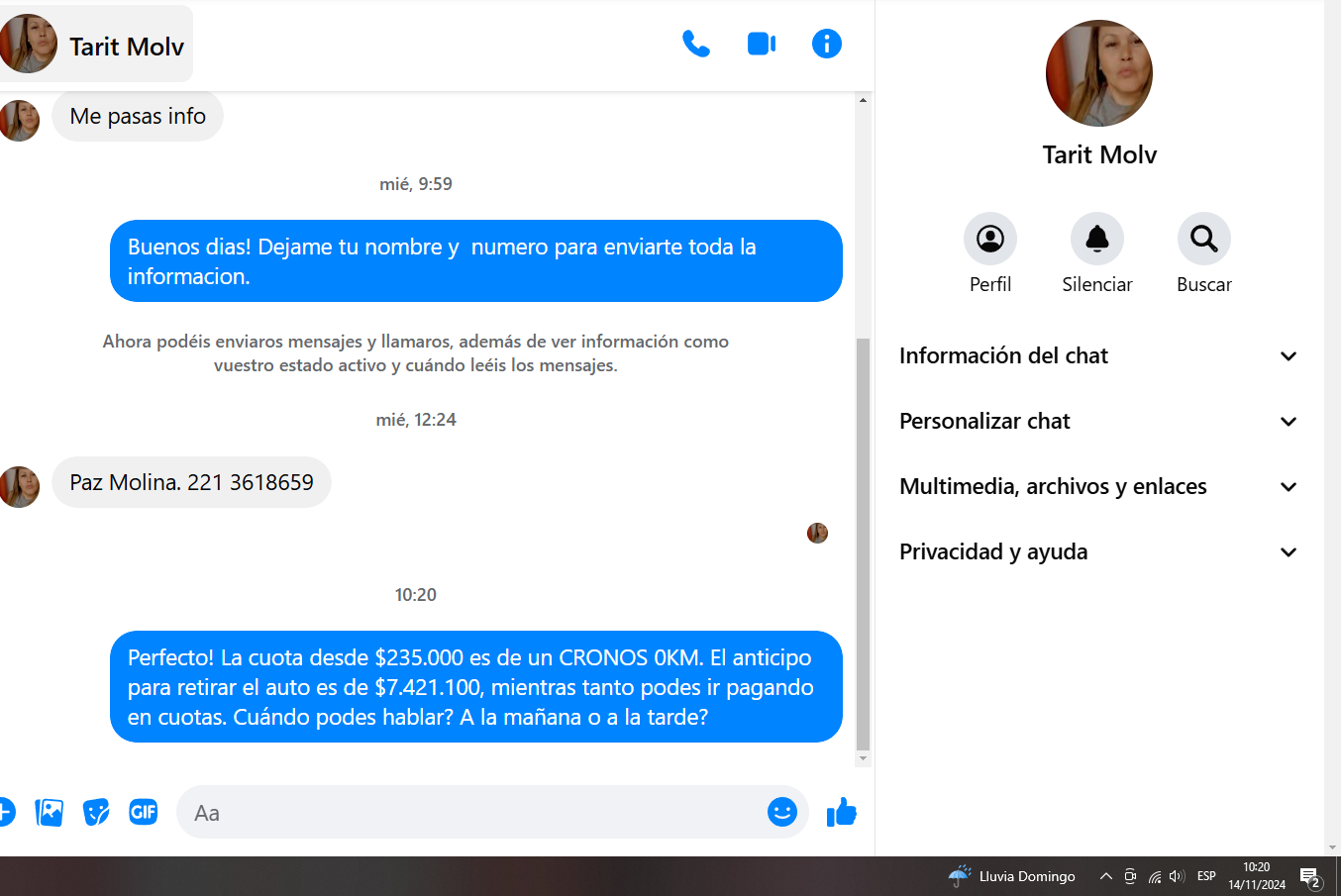Open the GIF picker

pyautogui.click(x=144, y=813)
